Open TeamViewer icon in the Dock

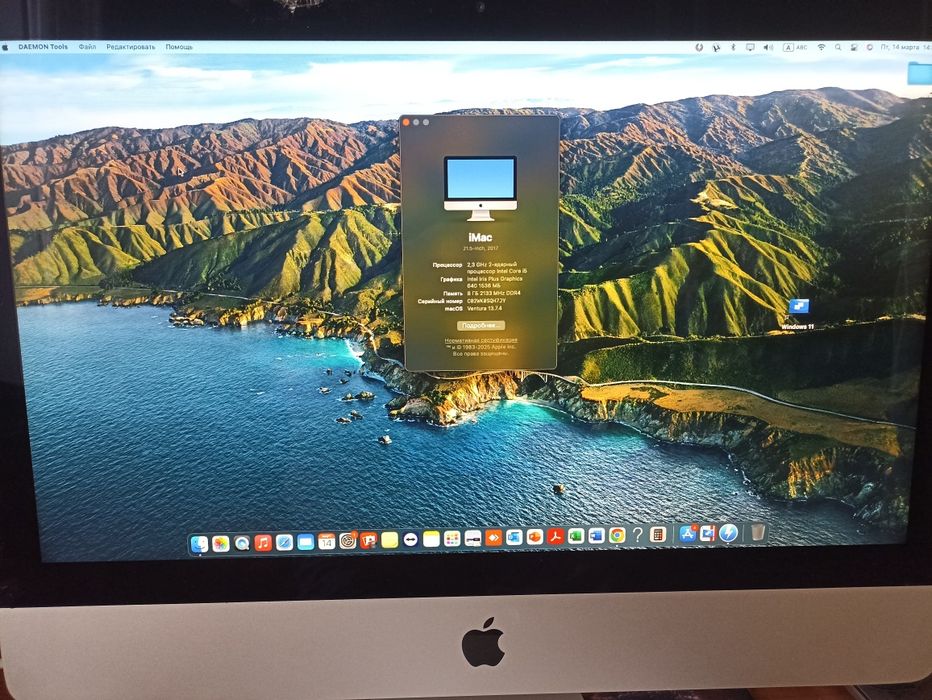(x=410, y=540)
